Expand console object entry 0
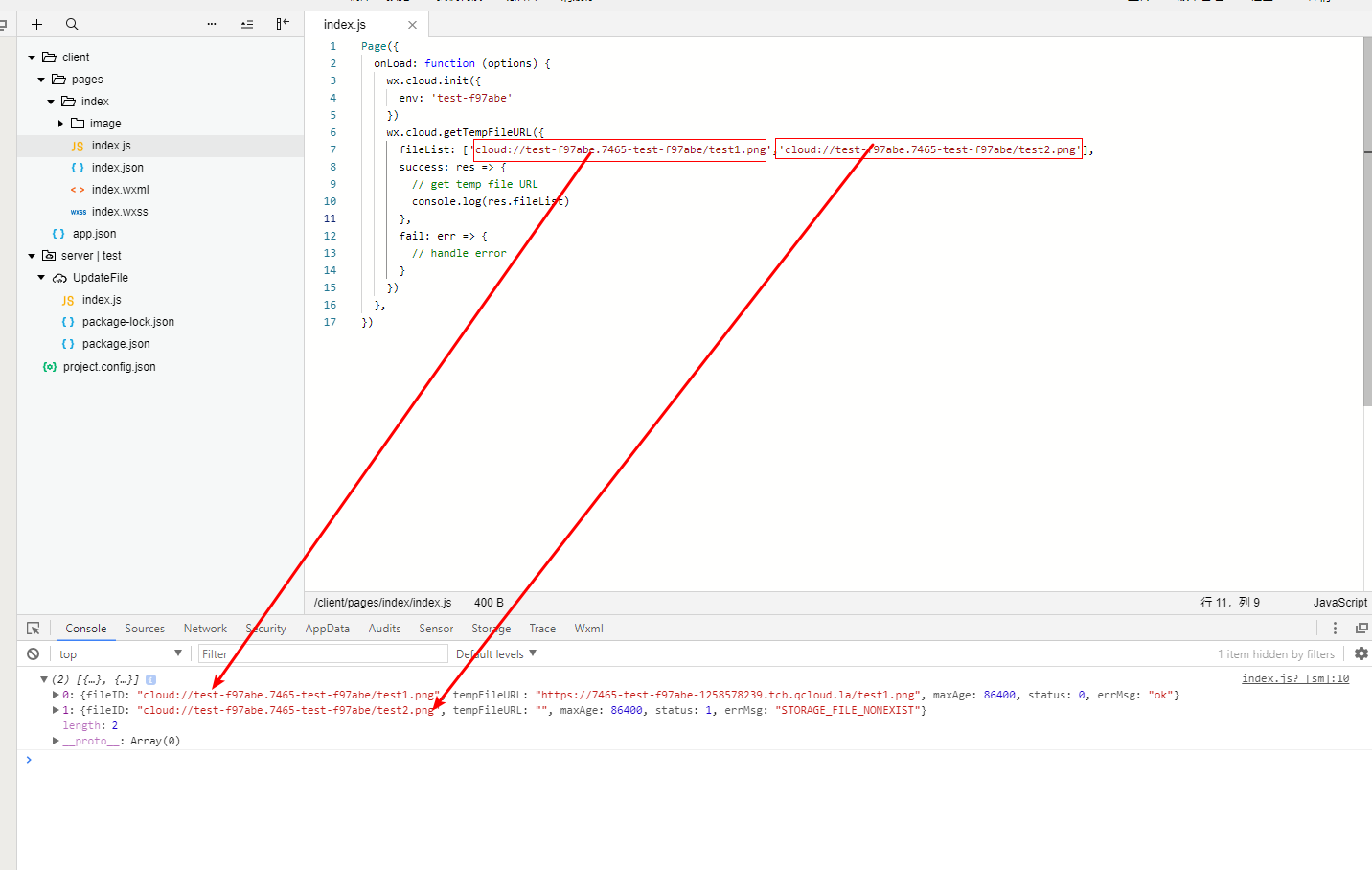Image resolution: width=1372 pixels, height=870 pixels. click(56, 695)
